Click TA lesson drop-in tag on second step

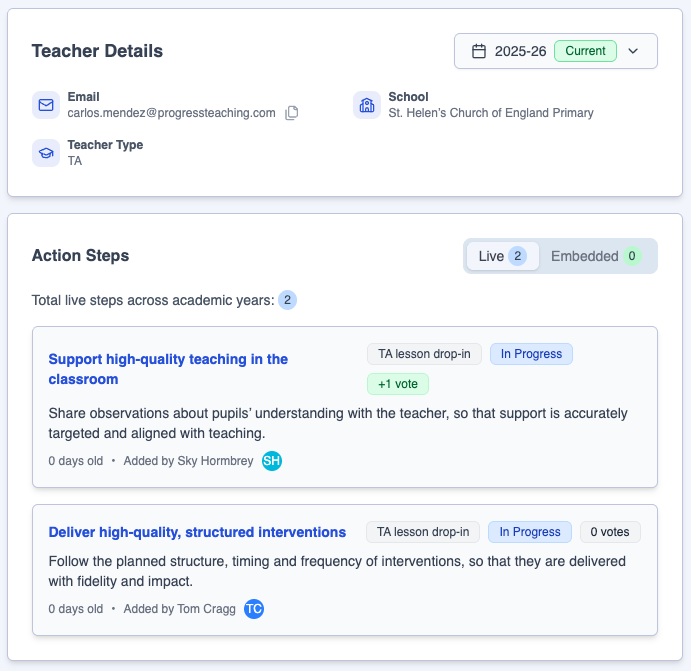(423, 532)
